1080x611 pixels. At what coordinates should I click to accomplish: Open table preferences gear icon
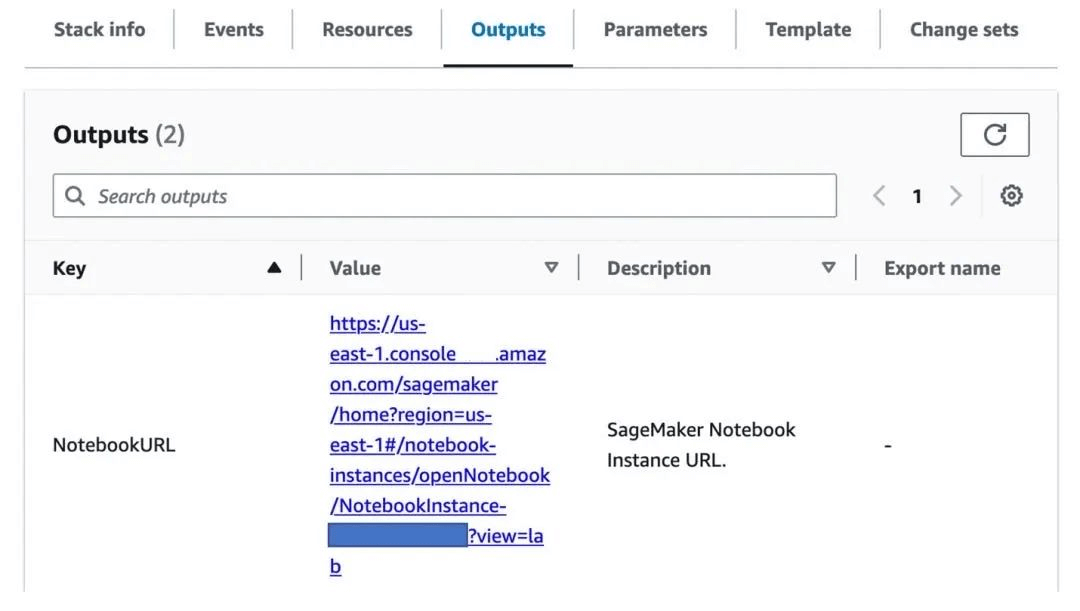[1011, 196]
